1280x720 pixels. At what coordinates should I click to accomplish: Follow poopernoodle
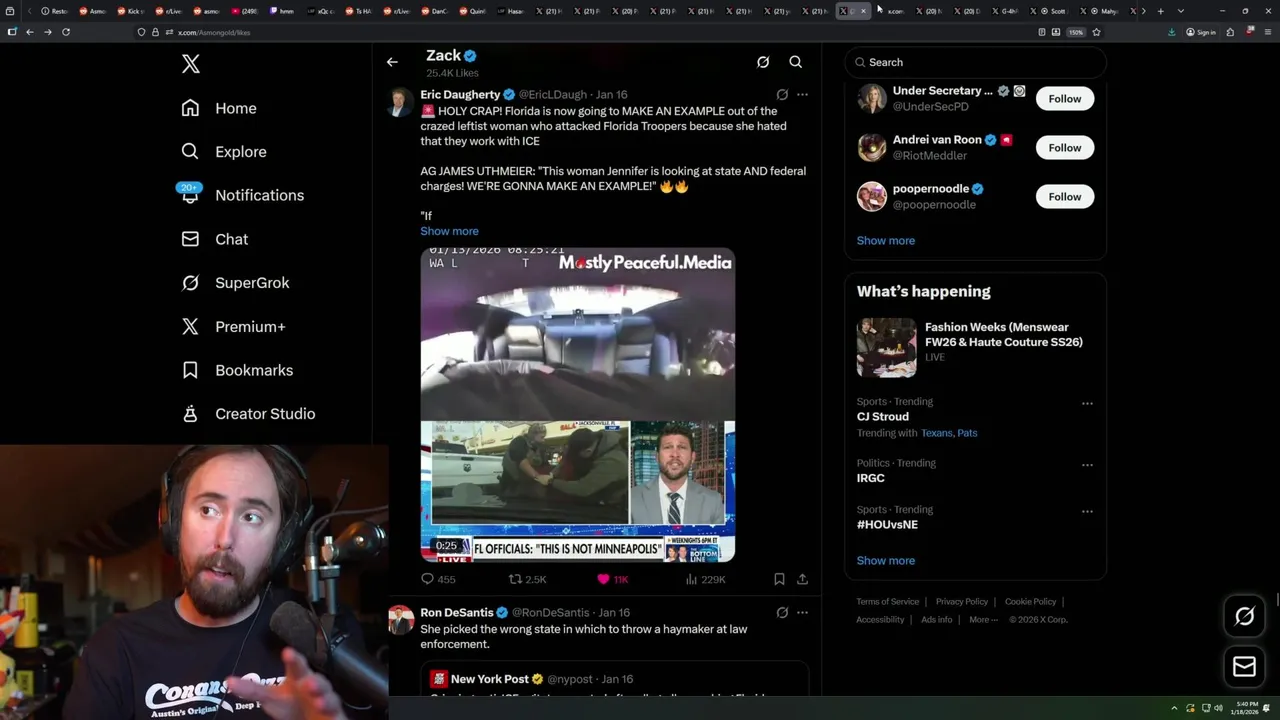[x=1064, y=197]
